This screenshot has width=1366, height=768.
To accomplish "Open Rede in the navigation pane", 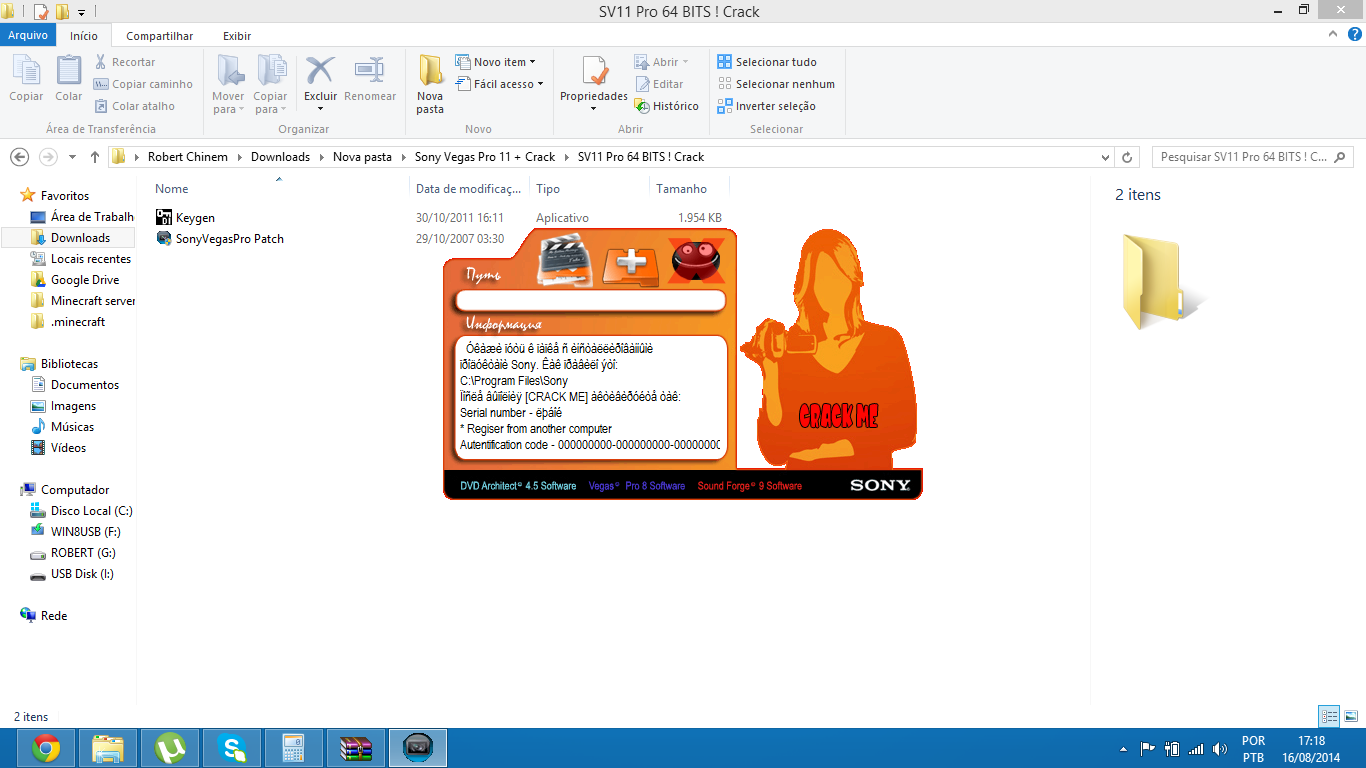I will point(43,616).
